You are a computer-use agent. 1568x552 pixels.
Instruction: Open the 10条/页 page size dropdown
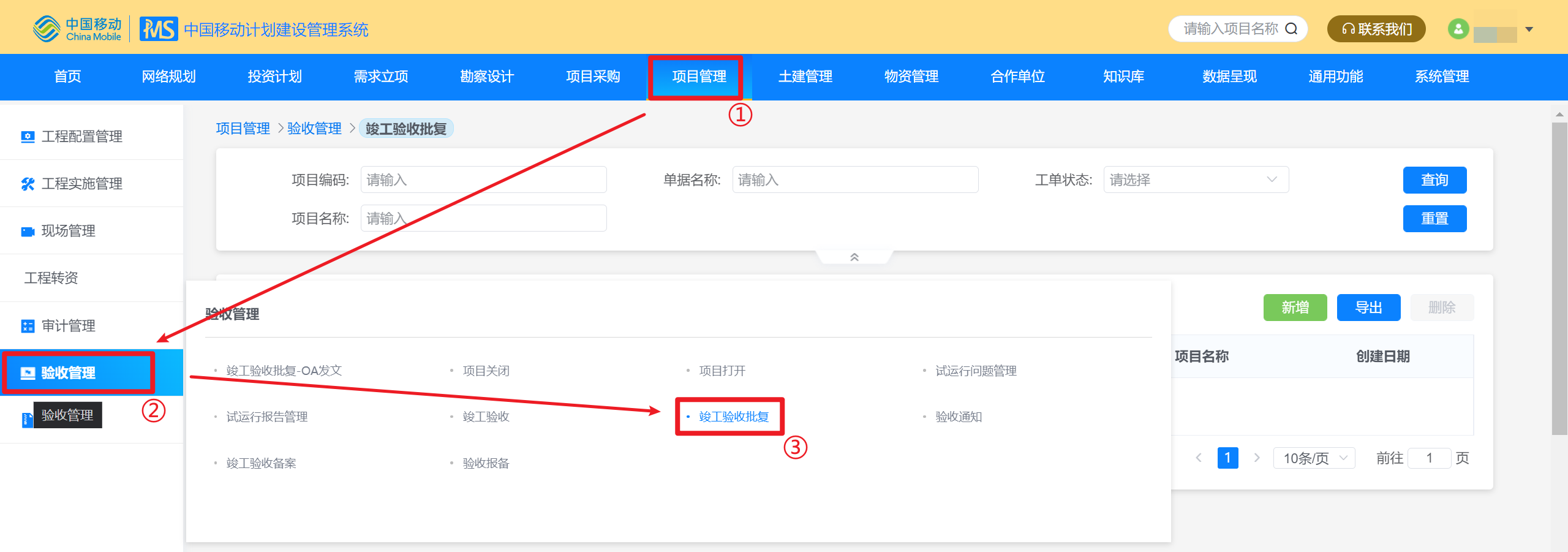[x=1314, y=458]
